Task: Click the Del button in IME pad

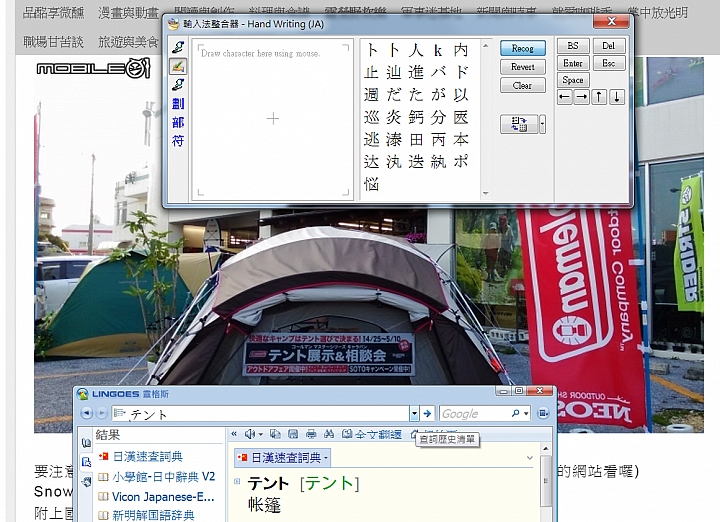Action: click(608, 46)
